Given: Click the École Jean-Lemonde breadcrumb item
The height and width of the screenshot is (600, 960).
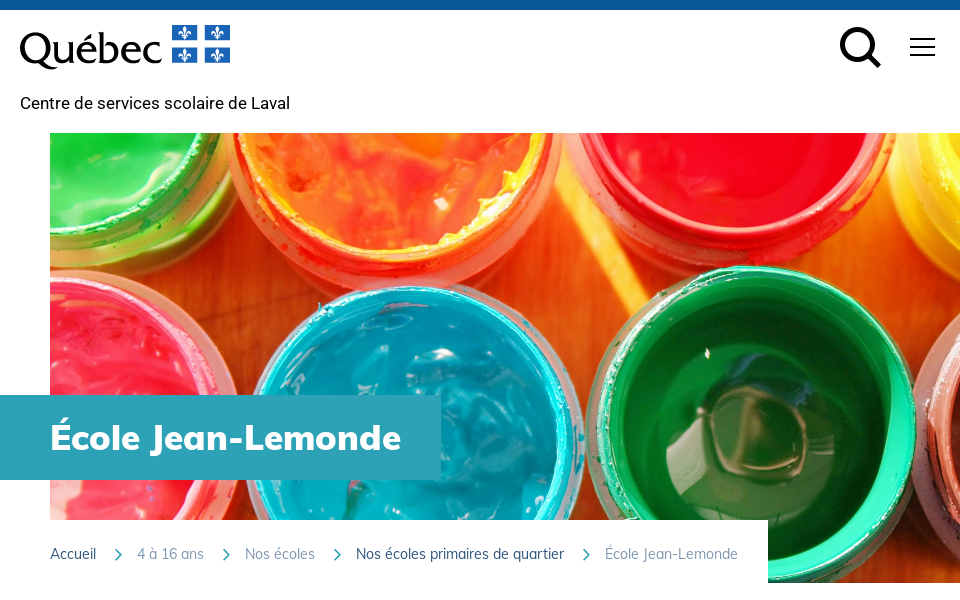Looking at the screenshot, I should (671, 554).
